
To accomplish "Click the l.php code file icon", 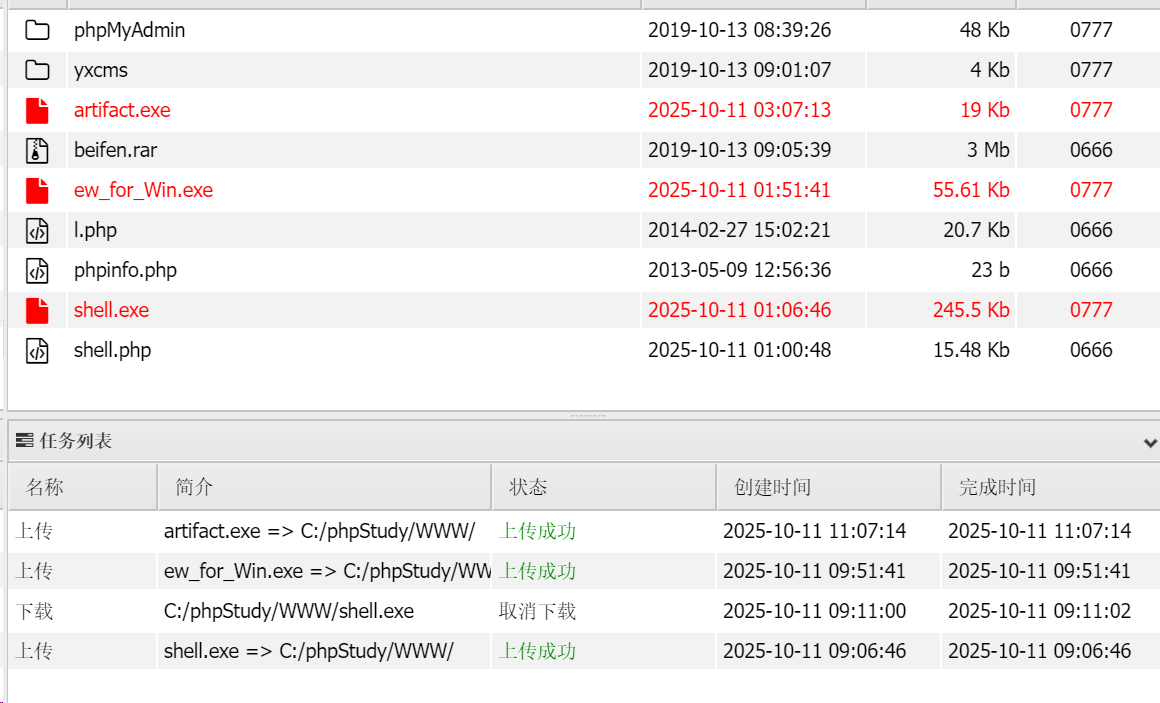I will click(x=37, y=230).
